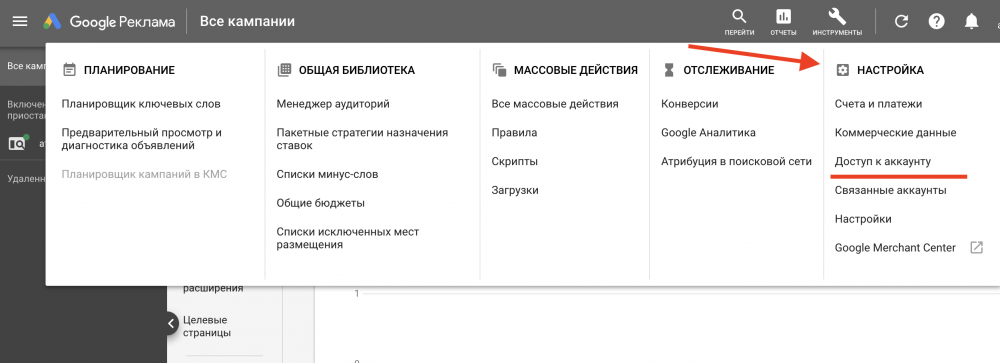This screenshot has width=1000, height=363.
Task: Click the 'ПЛАНИРОВАНИЕ' heading text
Action: (129, 70)
